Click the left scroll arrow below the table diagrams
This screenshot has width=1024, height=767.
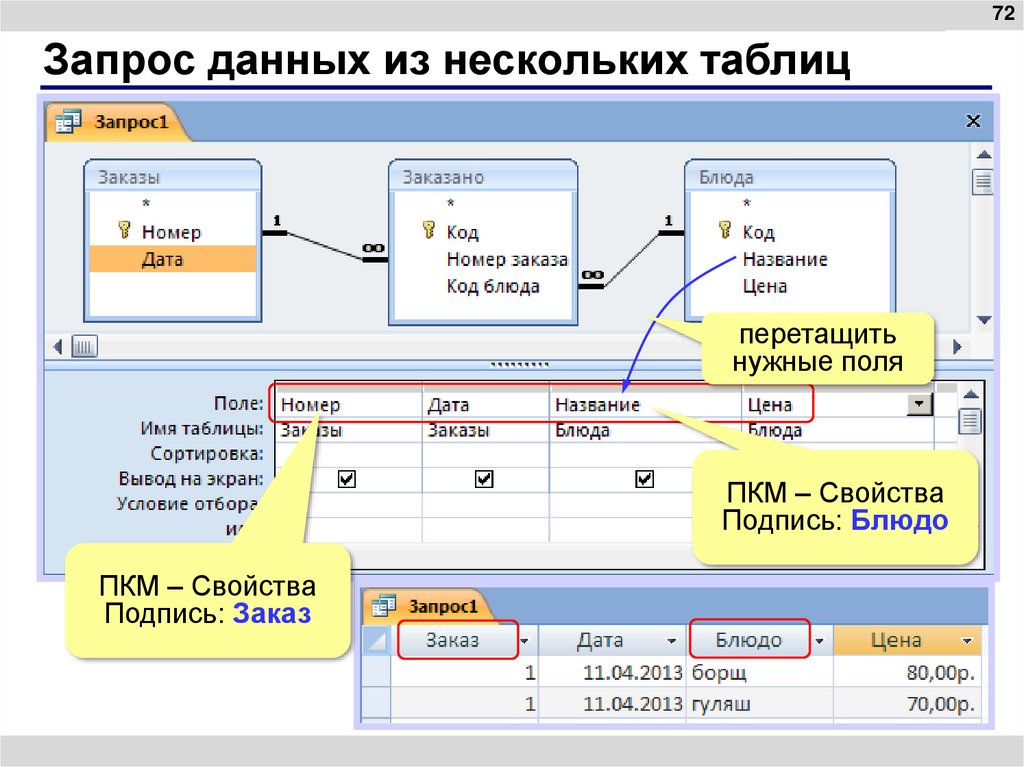click(x=58, y=345)
